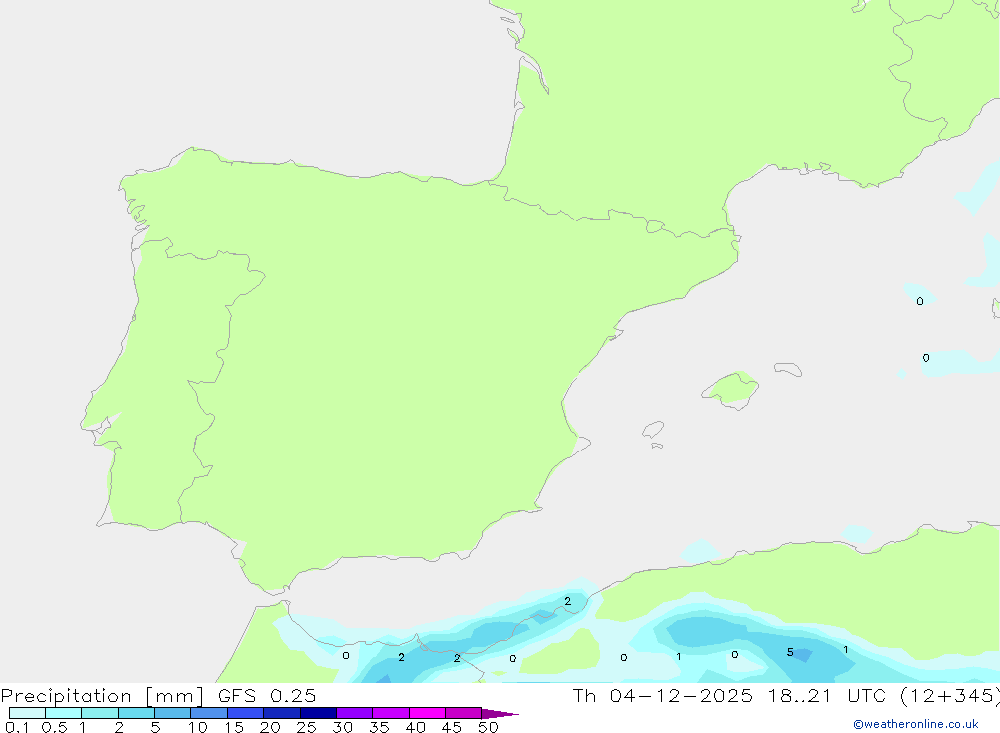Image resolution: width=1000 pixels, height=733 pixels.
Task: Pick the 30–35 mm violet legend swatch
Action: [x=354, y=713]
